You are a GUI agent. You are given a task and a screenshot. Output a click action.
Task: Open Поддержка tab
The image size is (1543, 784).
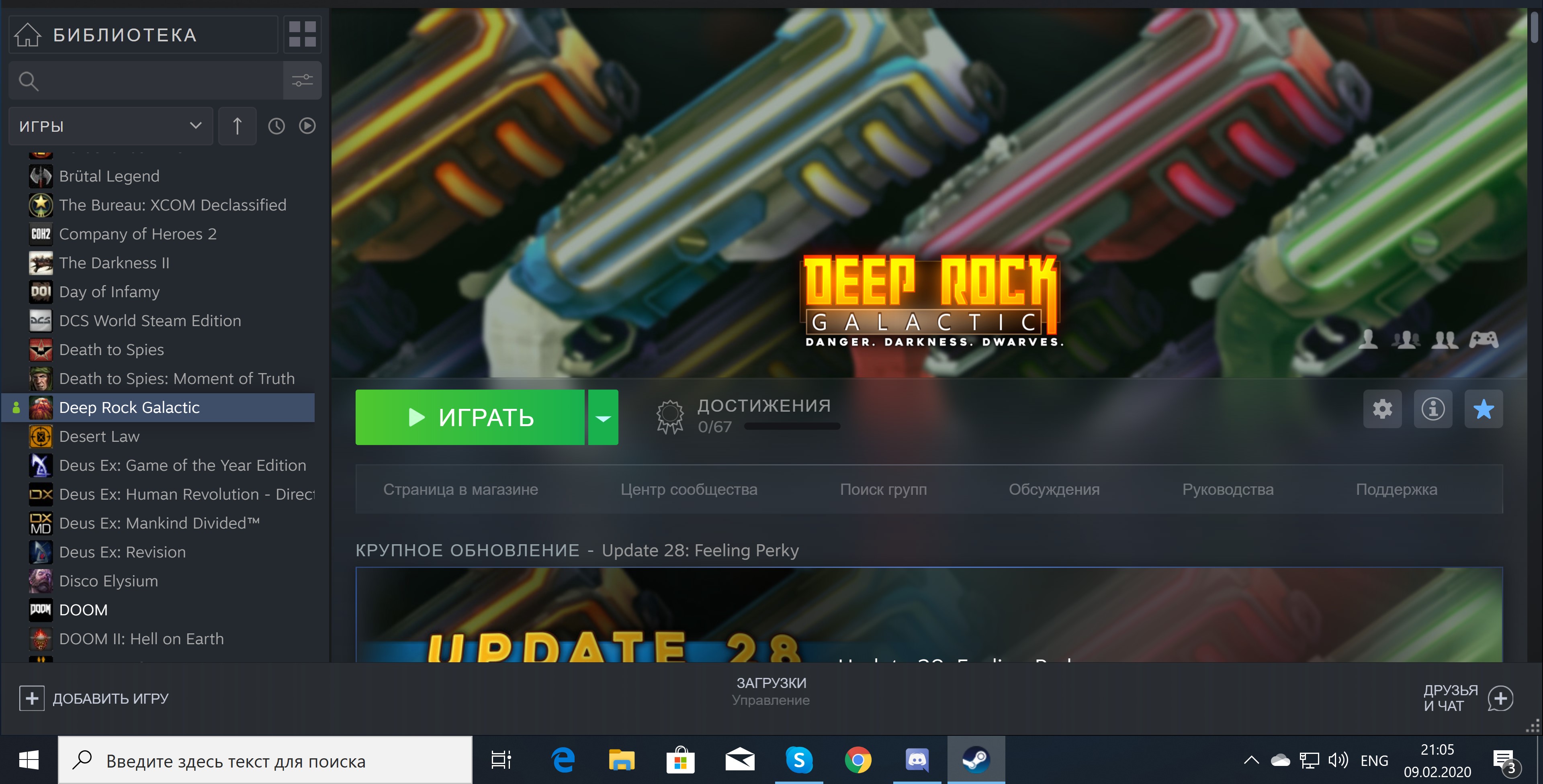tap(1396, 489)
